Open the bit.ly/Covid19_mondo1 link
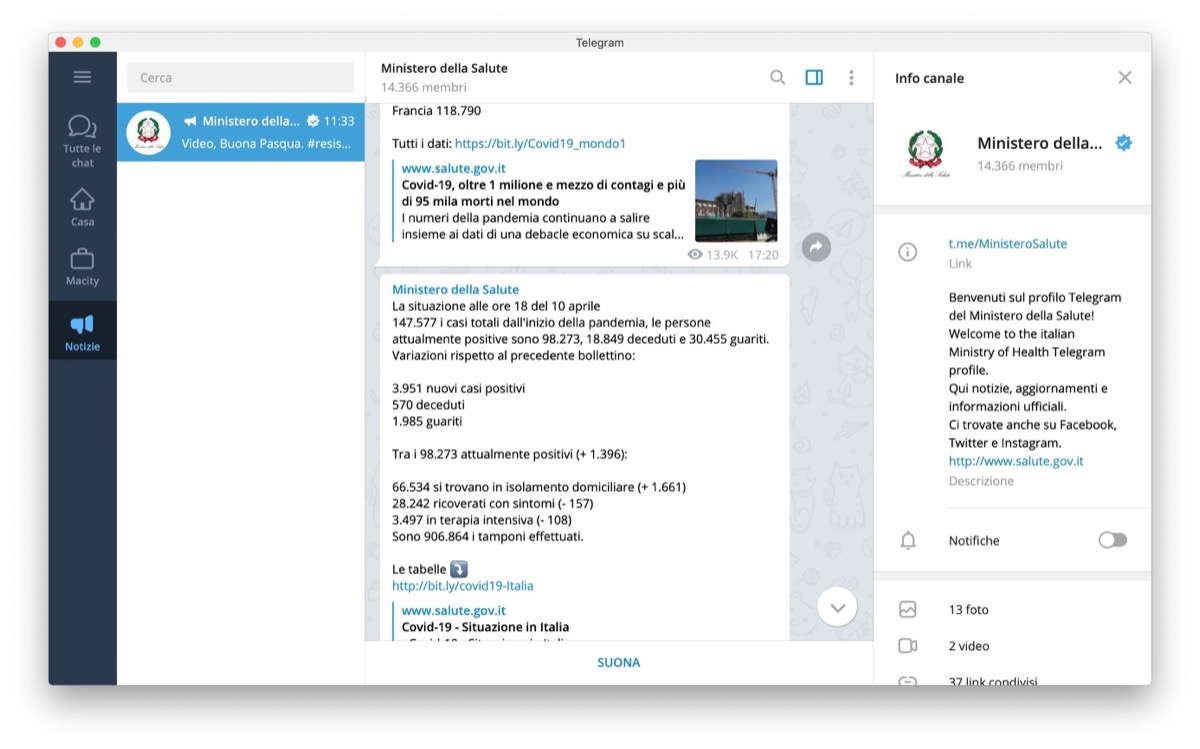 [540, 143]
